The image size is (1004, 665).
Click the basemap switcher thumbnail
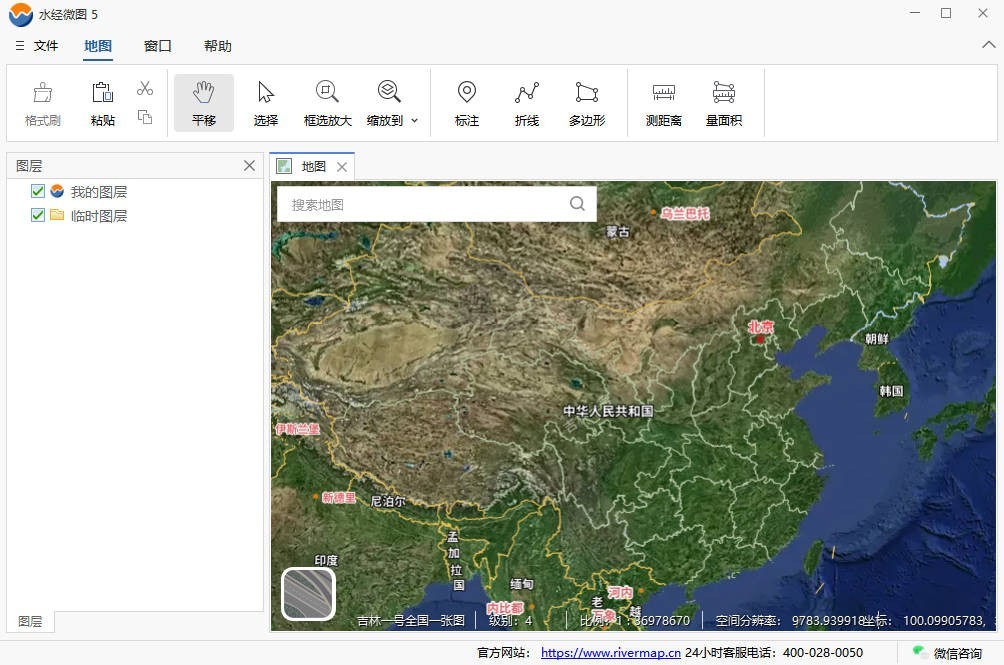(x=308, y=593)
